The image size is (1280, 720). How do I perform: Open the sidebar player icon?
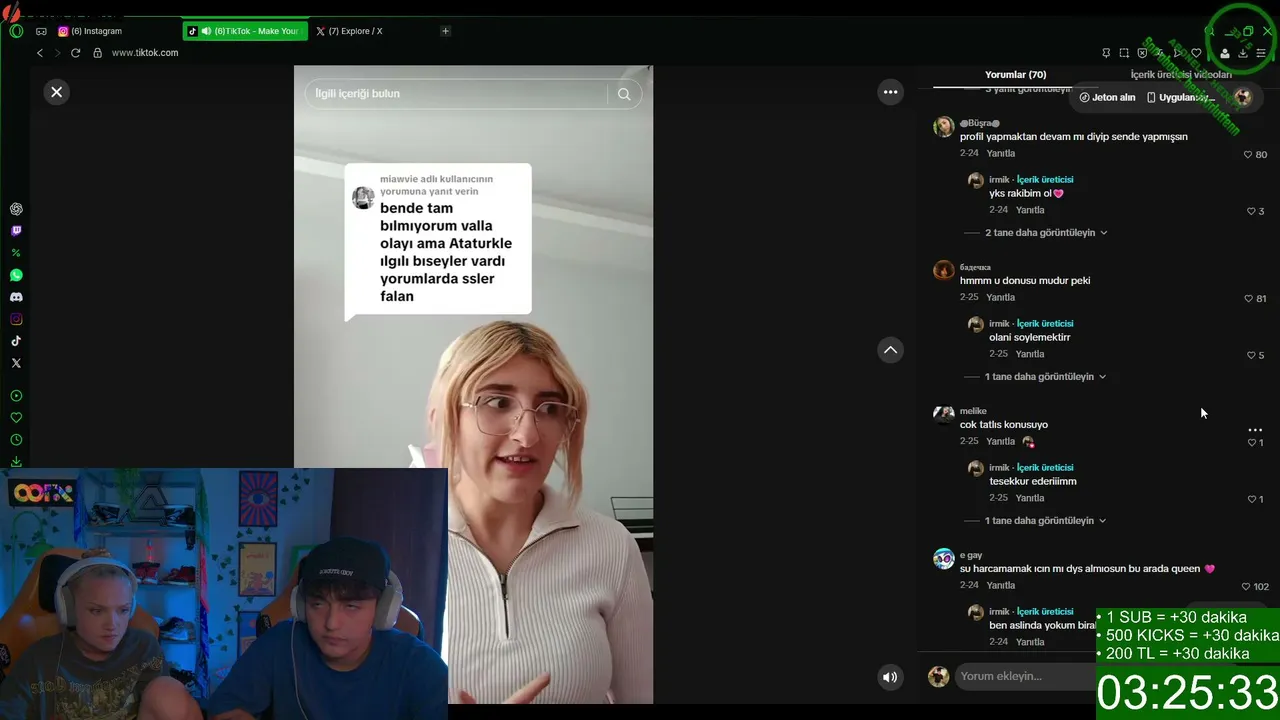[16, 396]
